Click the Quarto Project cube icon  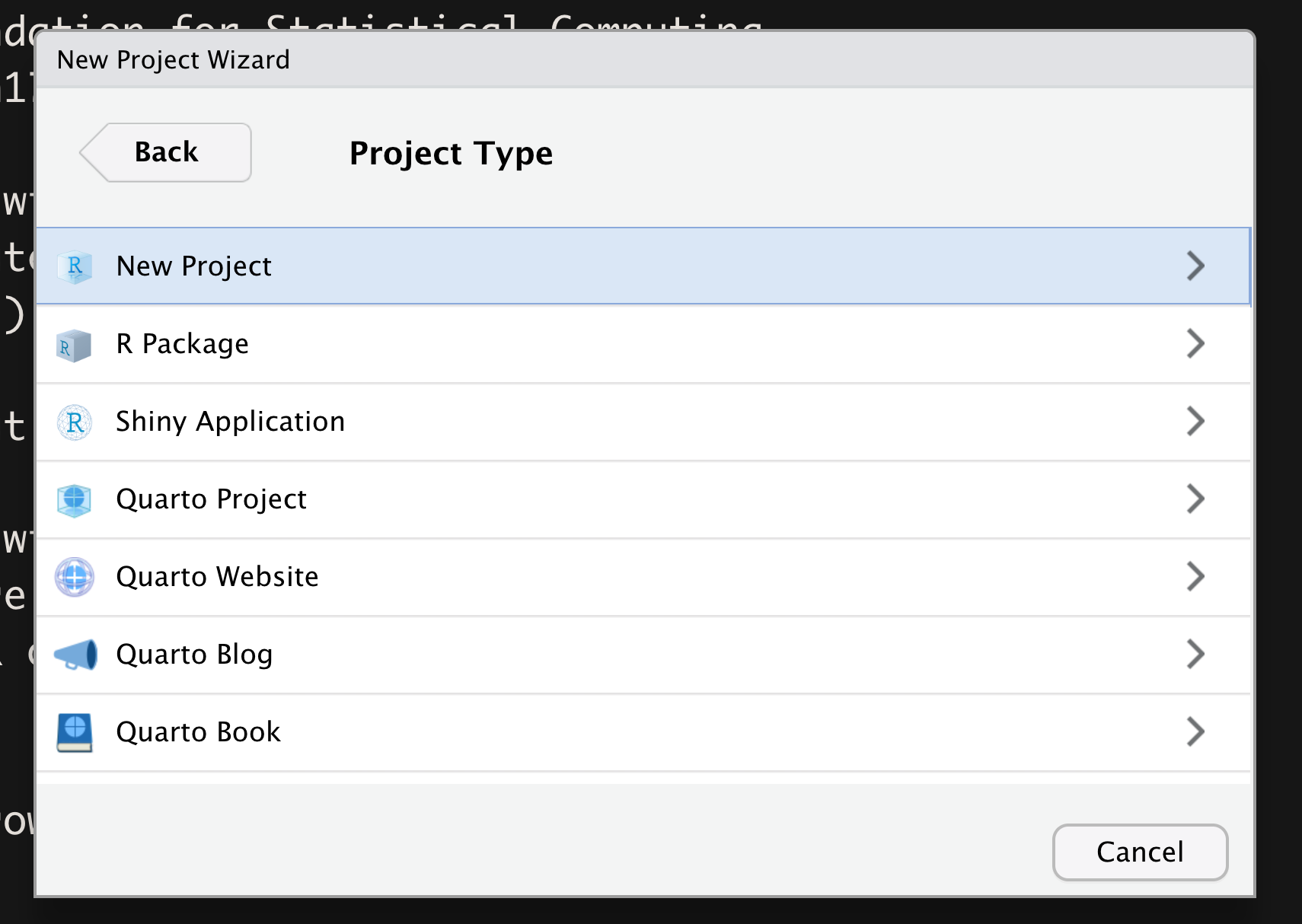[74, 501]
